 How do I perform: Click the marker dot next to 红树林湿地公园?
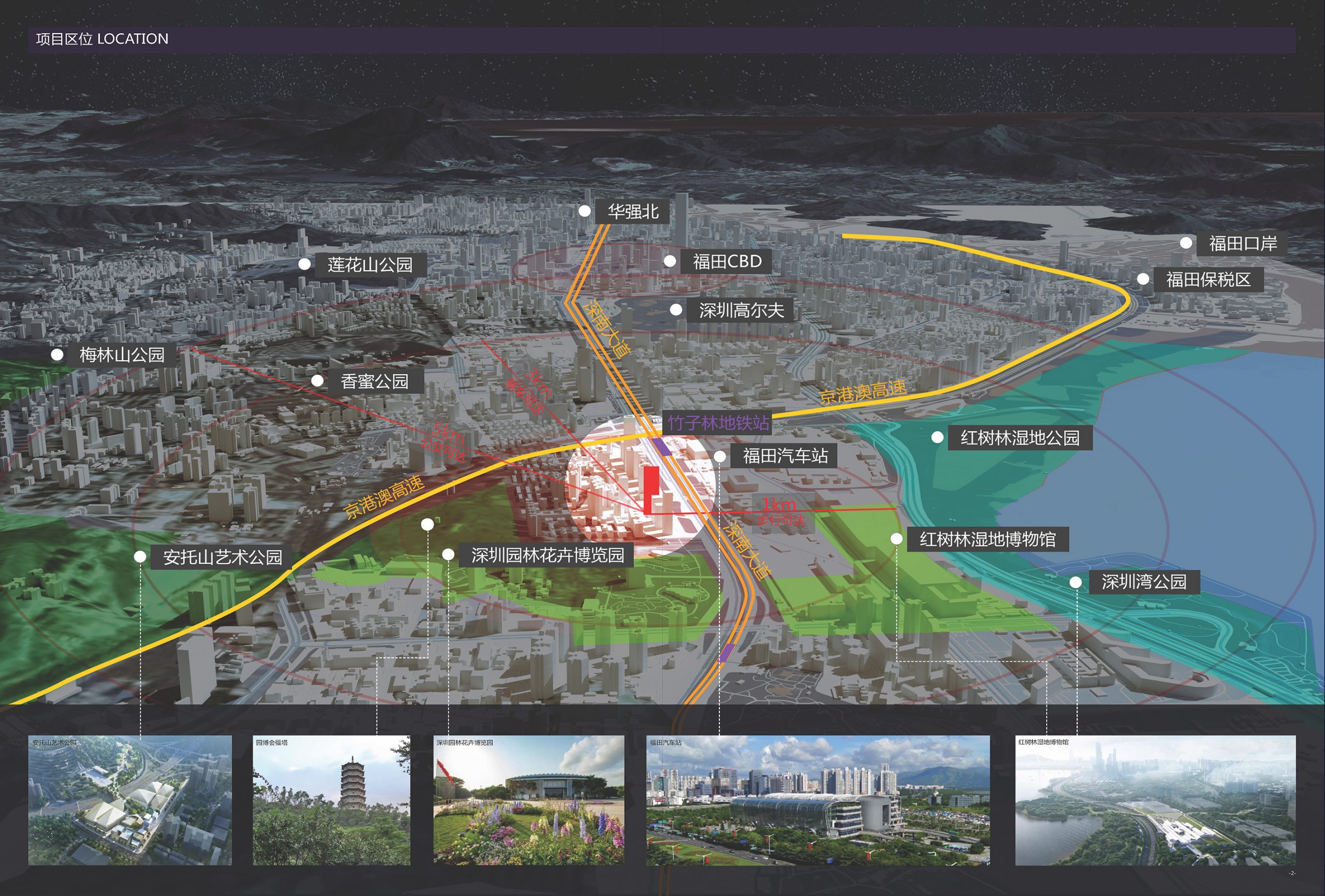click(x=937, y=437)
